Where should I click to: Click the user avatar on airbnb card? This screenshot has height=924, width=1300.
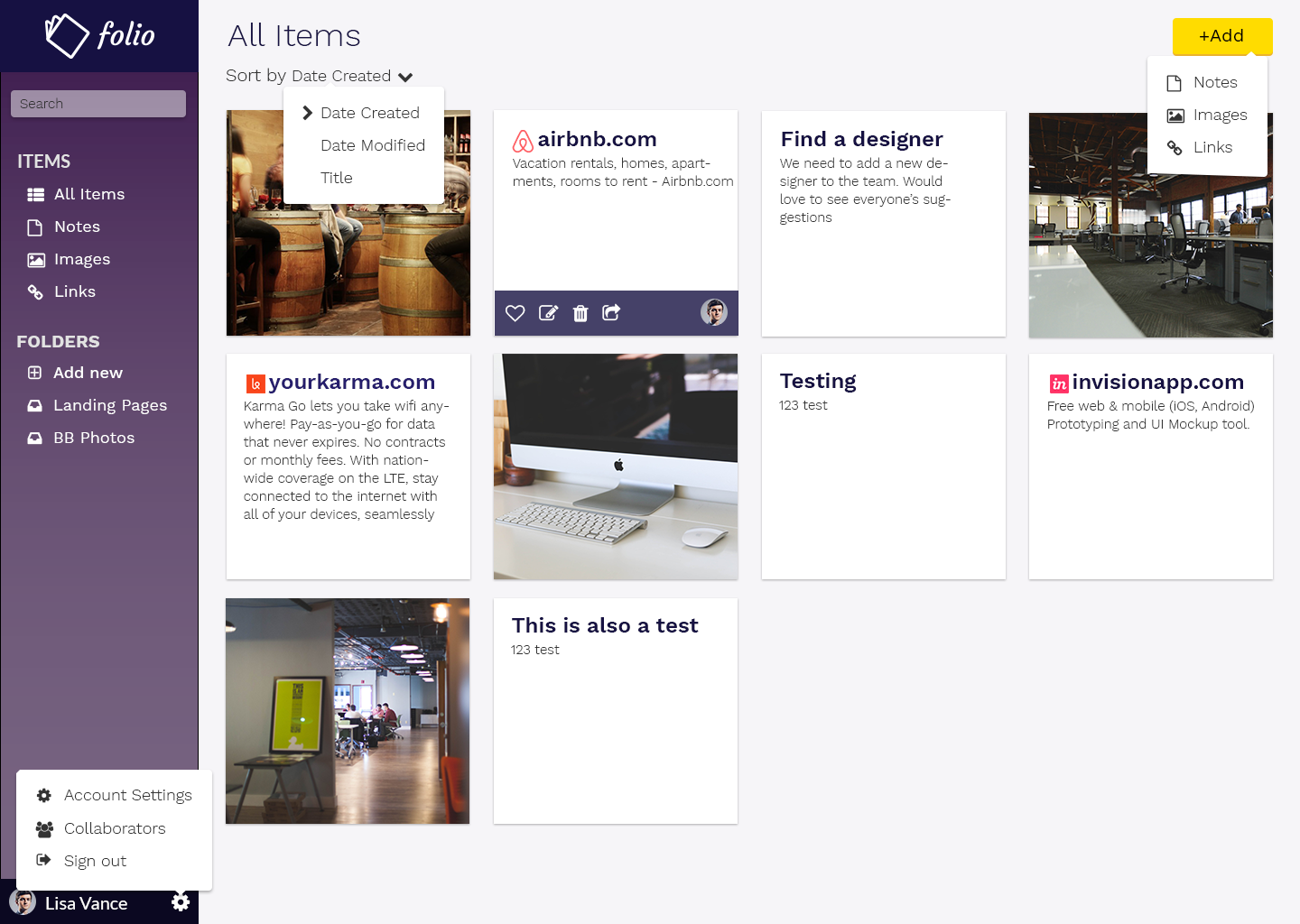(714, 312)
